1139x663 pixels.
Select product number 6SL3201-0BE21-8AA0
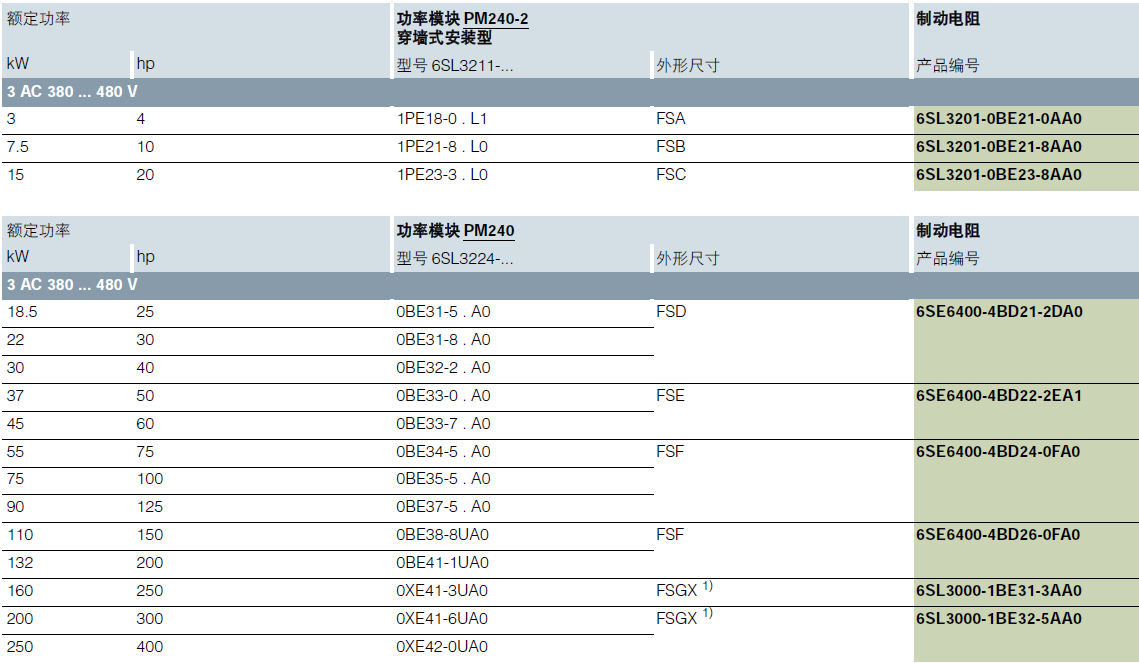[998, 147]
